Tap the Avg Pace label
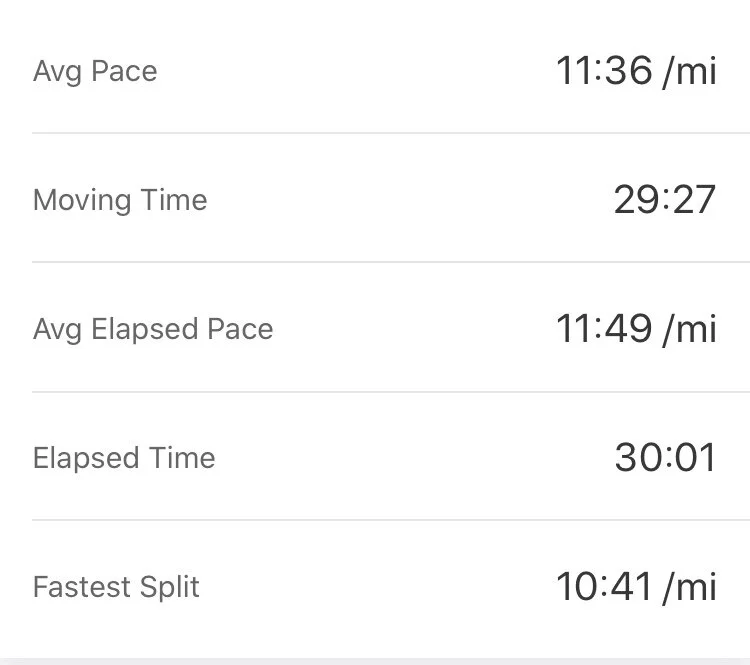This screenshot has width=750, height=665. [x=95, y=72]
